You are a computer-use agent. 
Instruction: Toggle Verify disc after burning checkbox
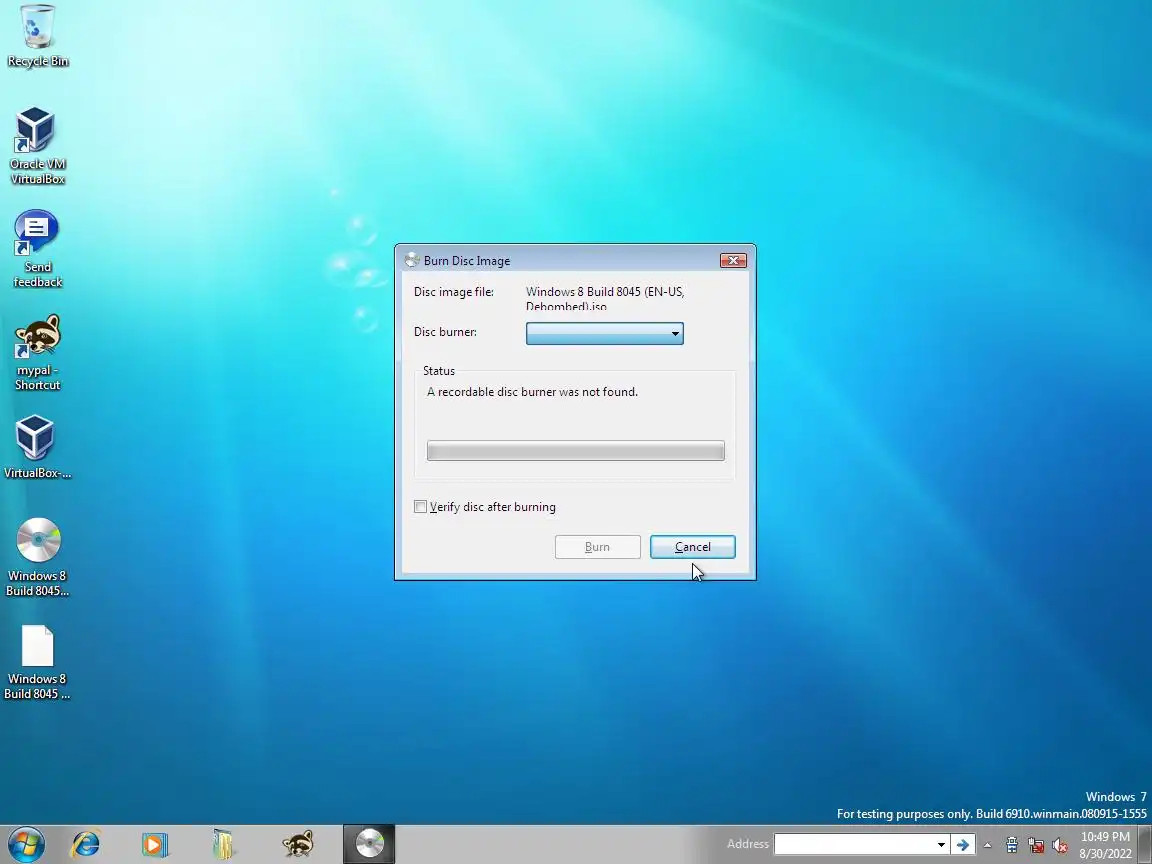click(420, 506)
